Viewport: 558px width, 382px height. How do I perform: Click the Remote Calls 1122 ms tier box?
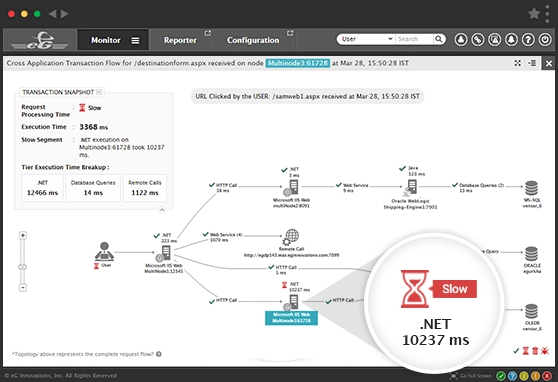[x=145, y=188]
